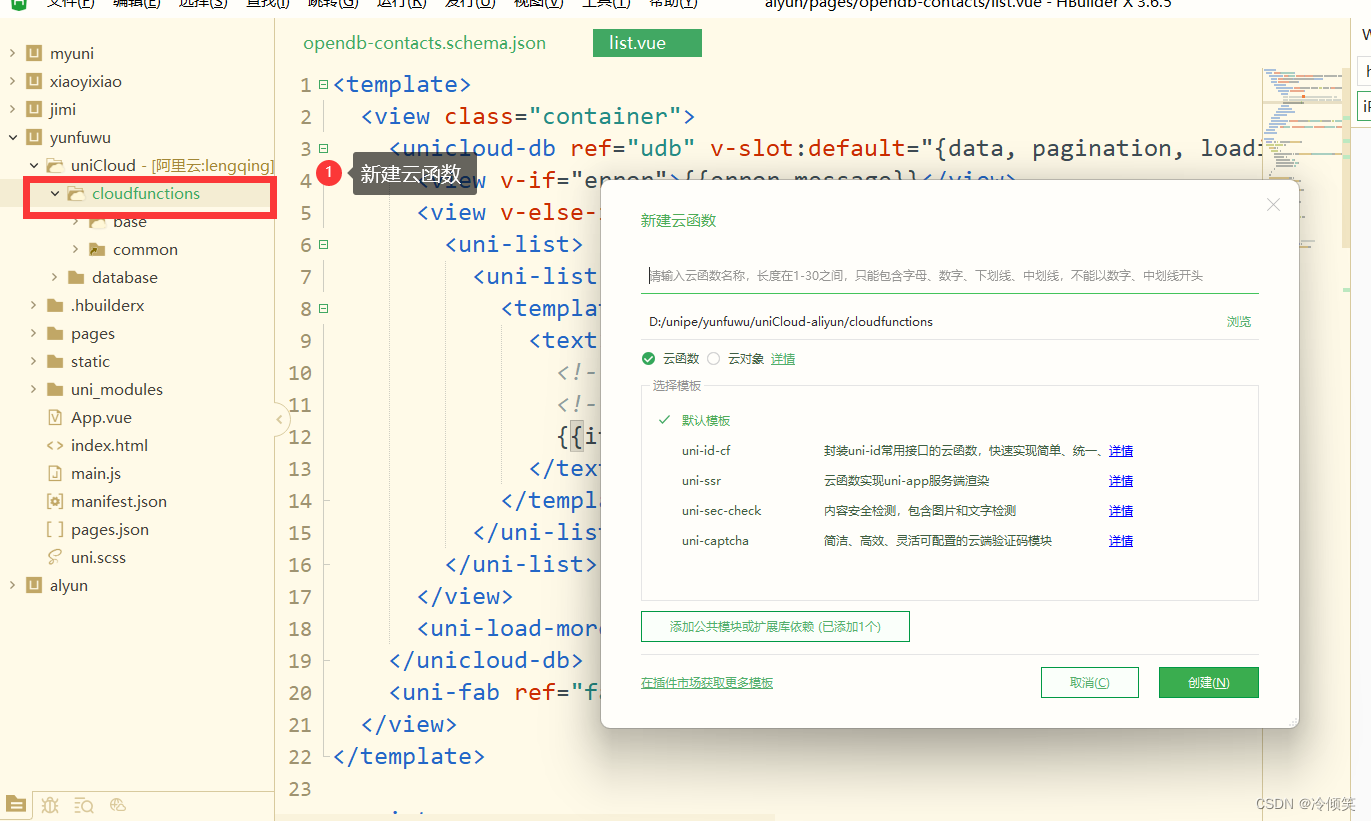Click the myuni project icon
This screenshot has width=1371, height=821.
point(34,53)
